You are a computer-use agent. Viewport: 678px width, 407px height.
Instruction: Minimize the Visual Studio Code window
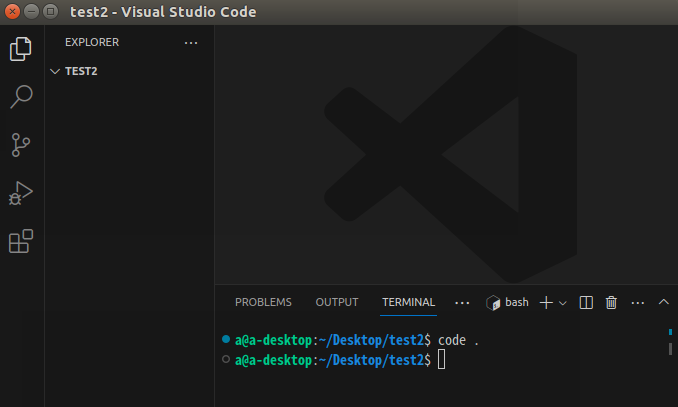point(32,11)
